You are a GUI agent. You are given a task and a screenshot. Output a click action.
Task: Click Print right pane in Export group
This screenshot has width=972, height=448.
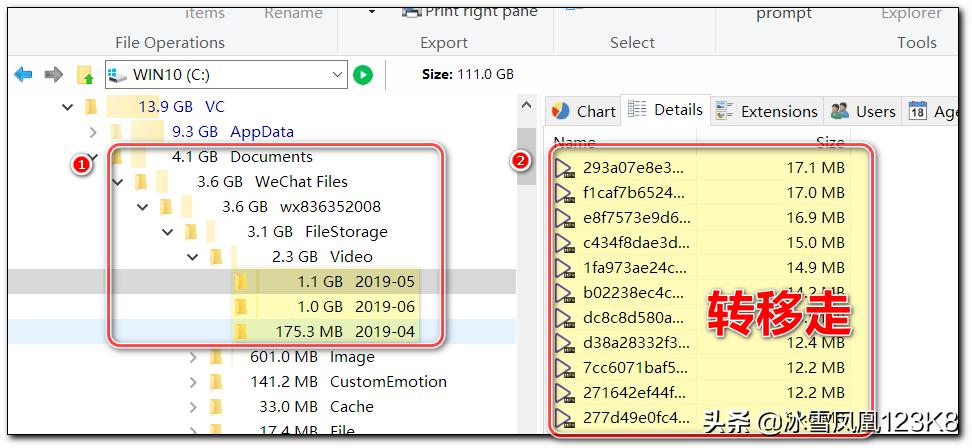tap(469, 11)
